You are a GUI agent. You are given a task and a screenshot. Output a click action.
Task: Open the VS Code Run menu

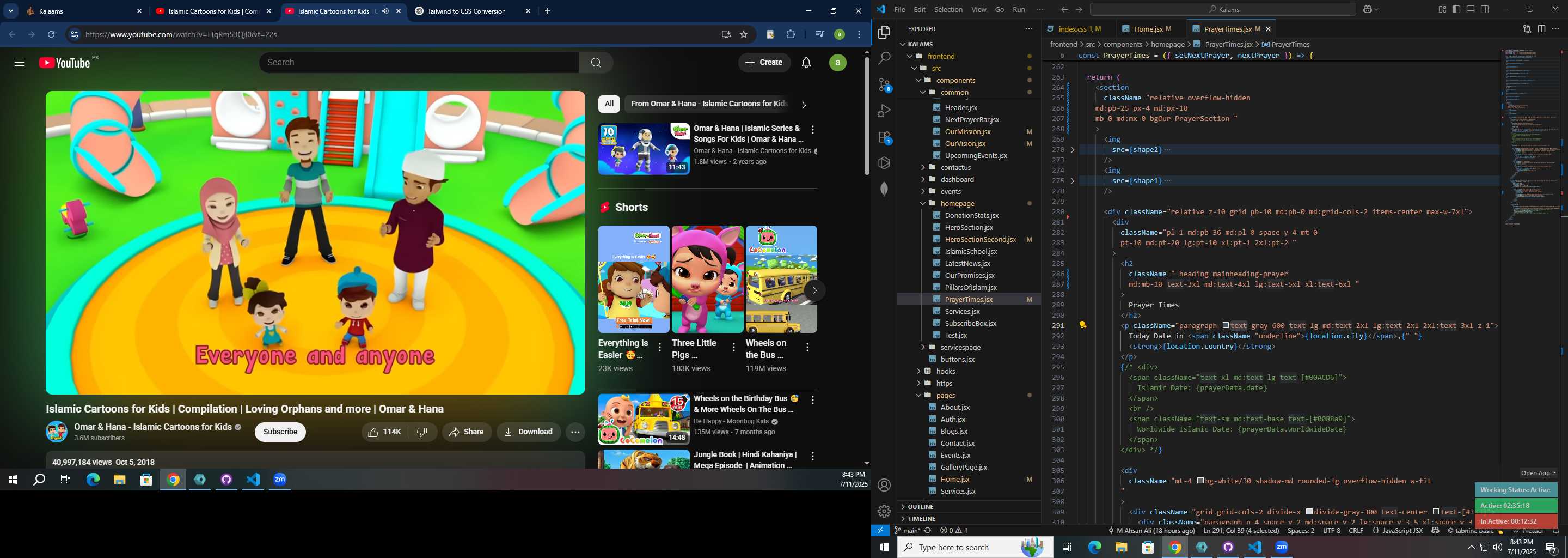(1018, 9)
